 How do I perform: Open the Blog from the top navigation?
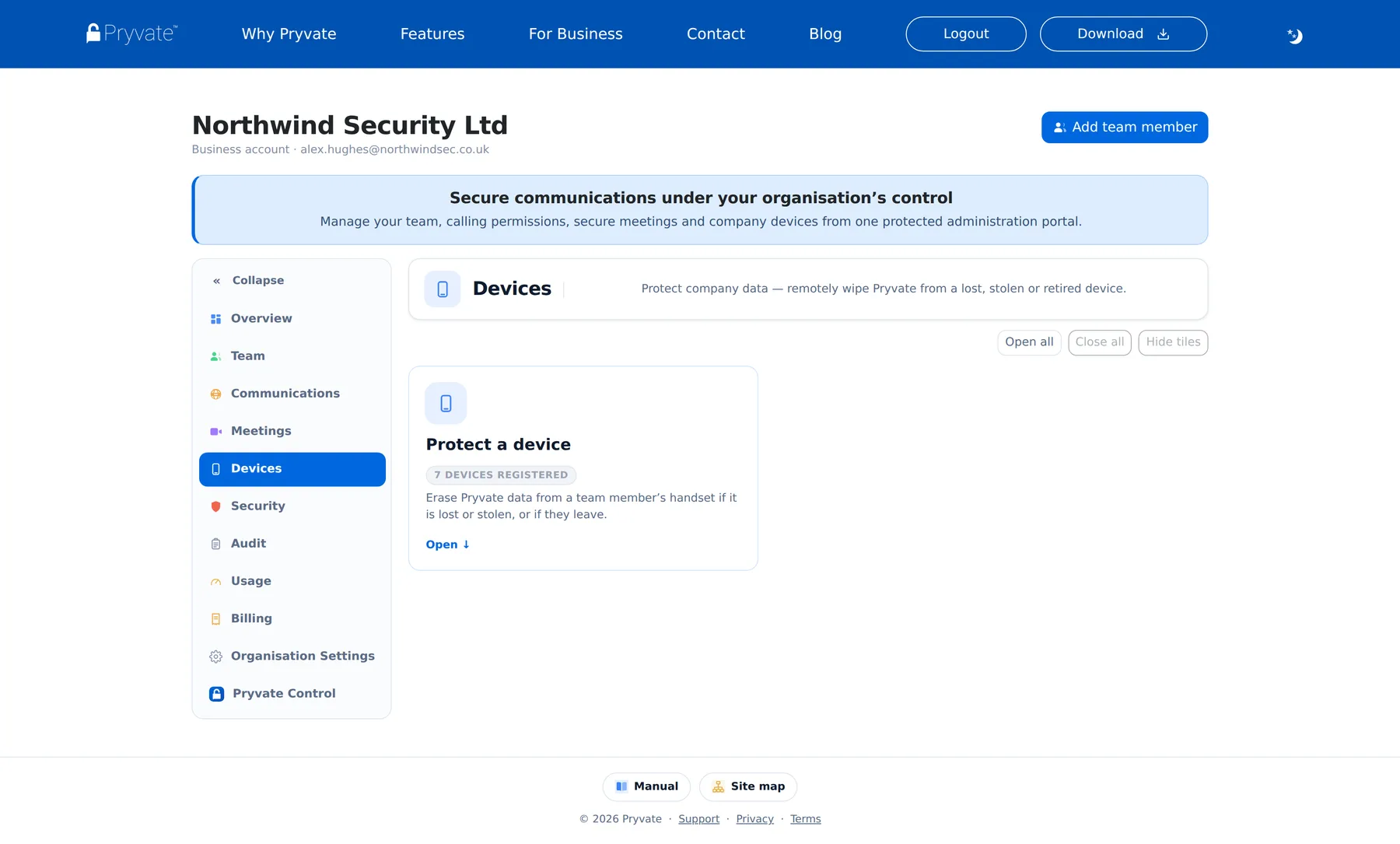click(x=825, y=34)
